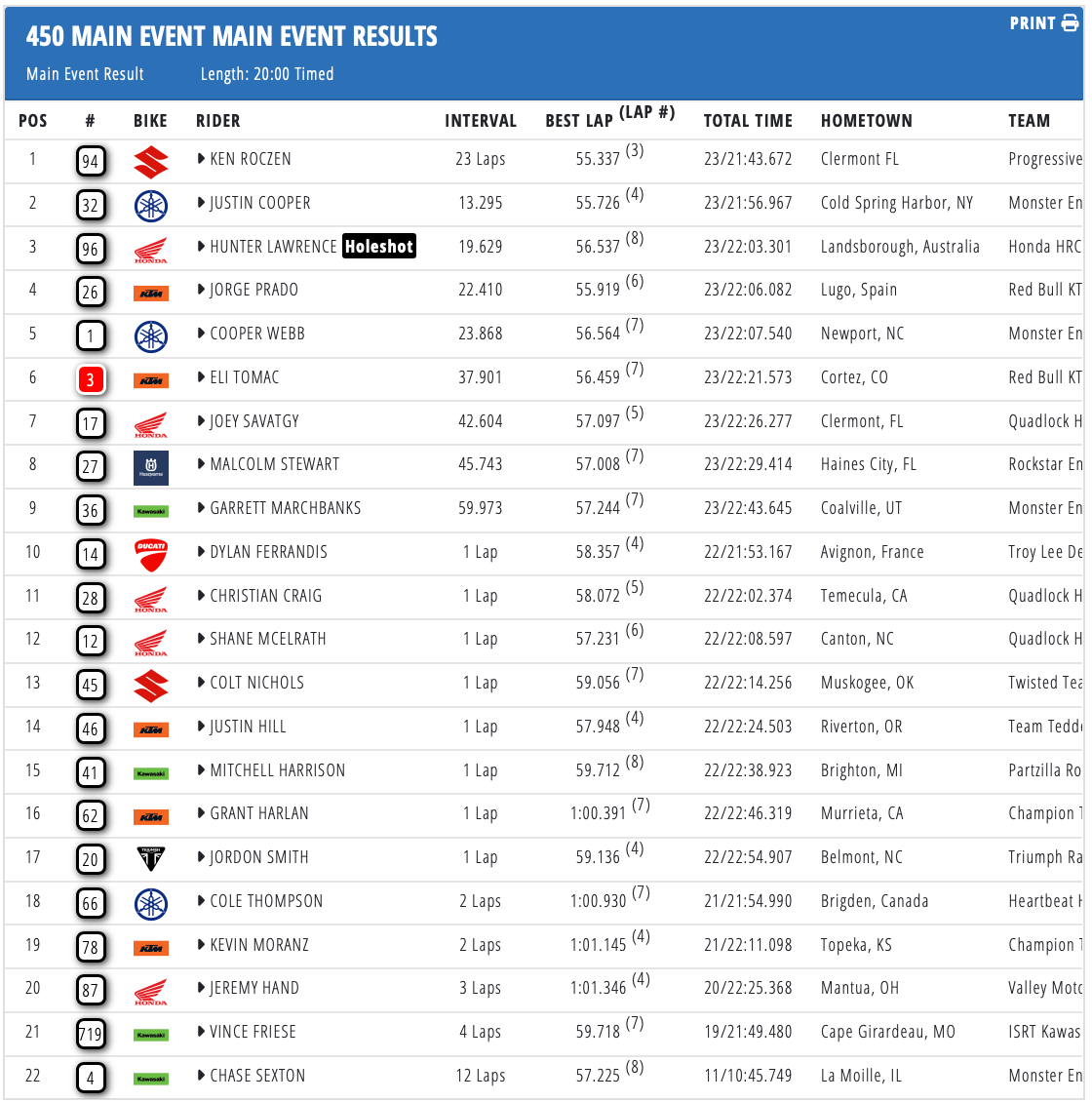Click Justin Cooper's Yamaha bike logo

tap(151, 205)
